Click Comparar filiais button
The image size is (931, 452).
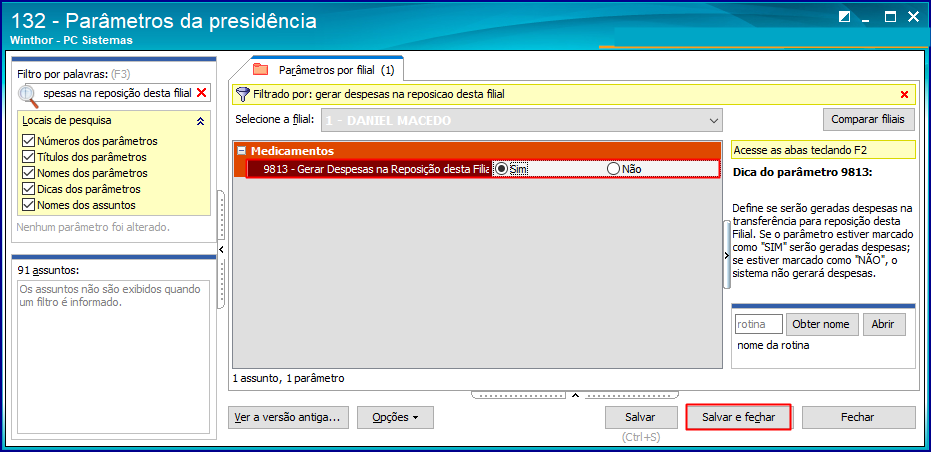(x=867, y=119)
